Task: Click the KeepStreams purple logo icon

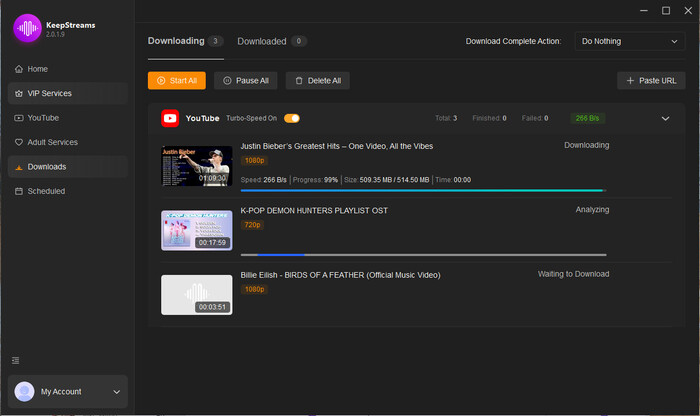Action: (27, 28)
